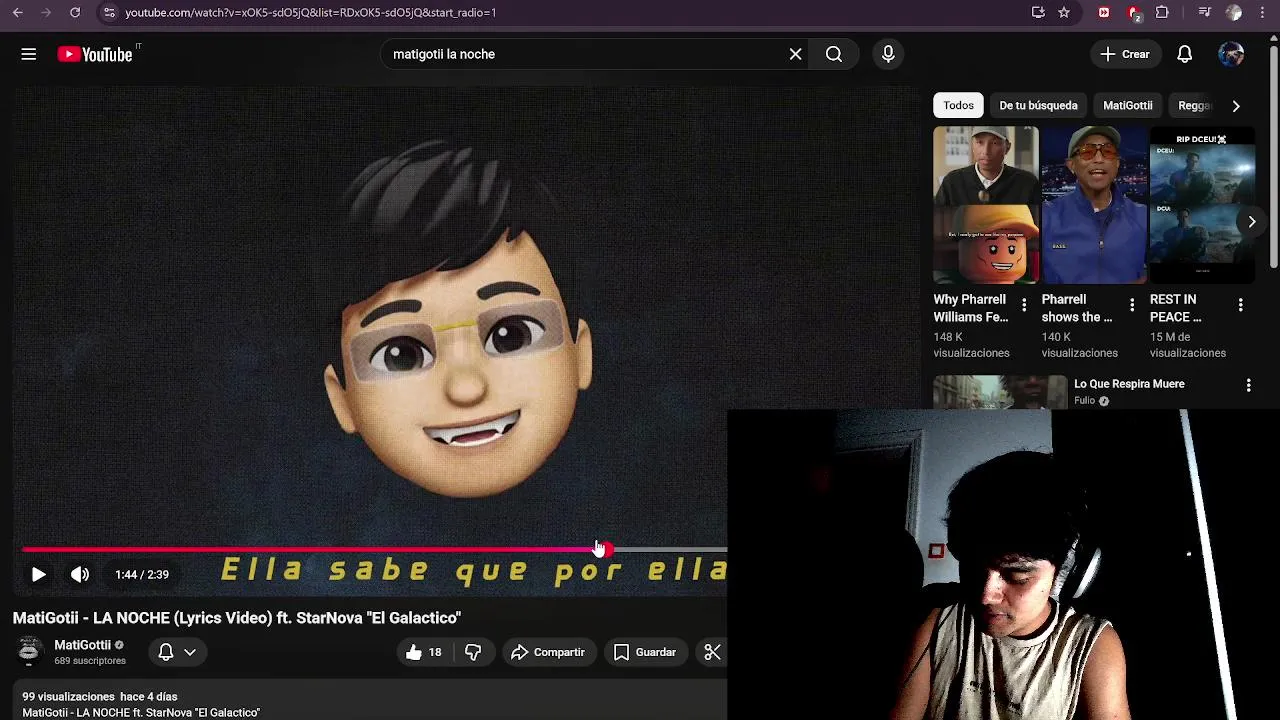This screenshot has width=1280, height=720.
Task: Open 'Why Pharrell Williams Fe...' short thumbnail
Action: pos(985,205)
